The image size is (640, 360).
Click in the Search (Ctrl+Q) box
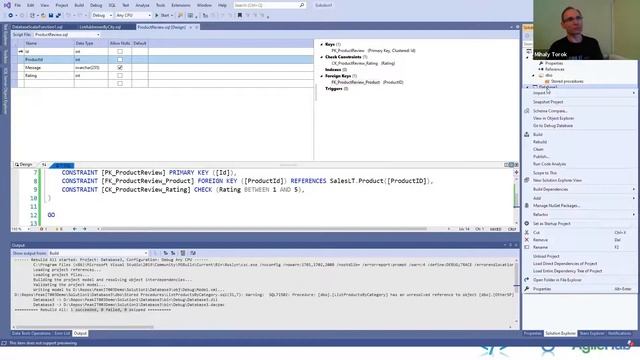pyautogui.click(x=267, y=5)
